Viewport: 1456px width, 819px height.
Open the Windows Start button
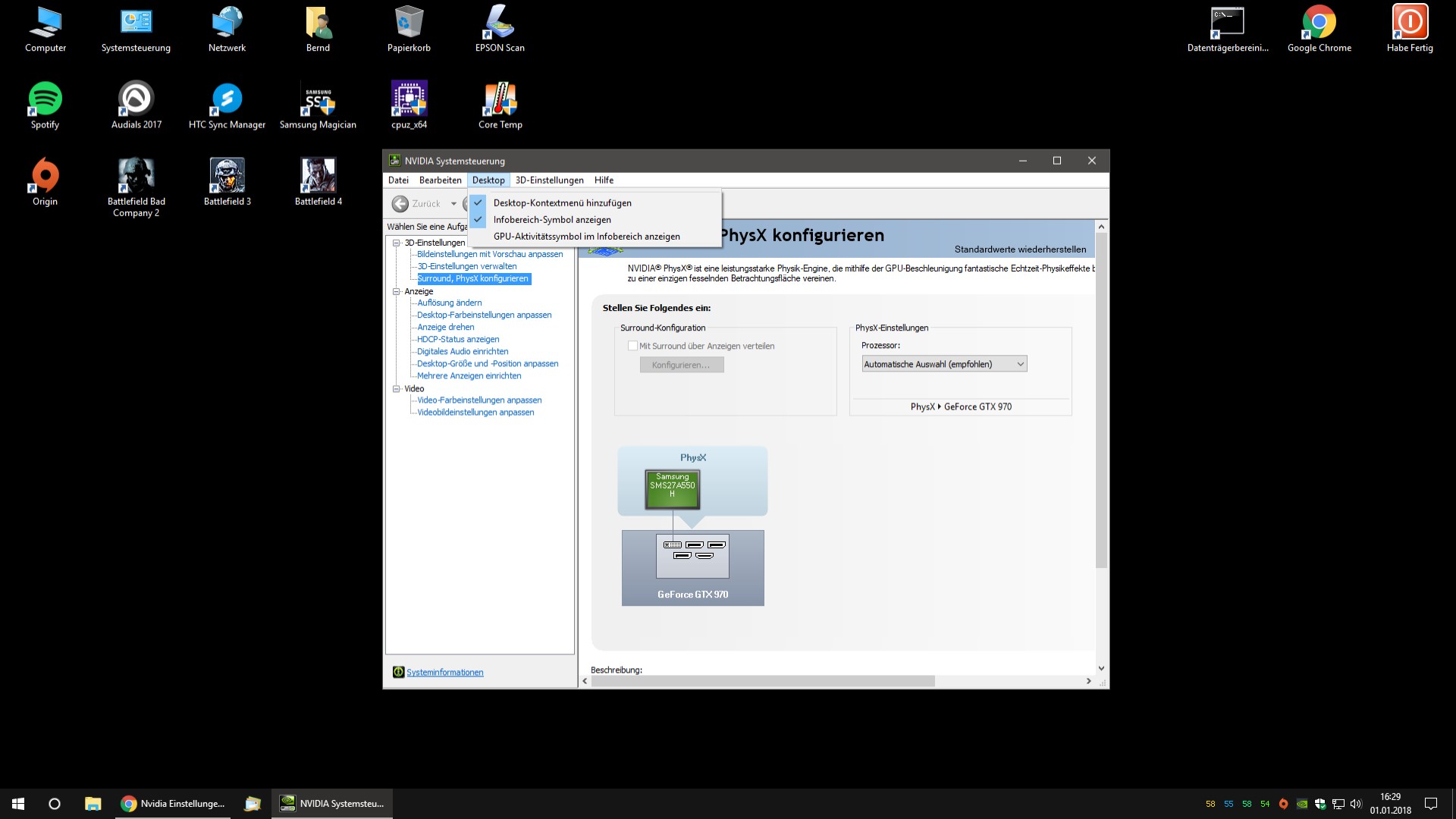click(x=18, y=804)
